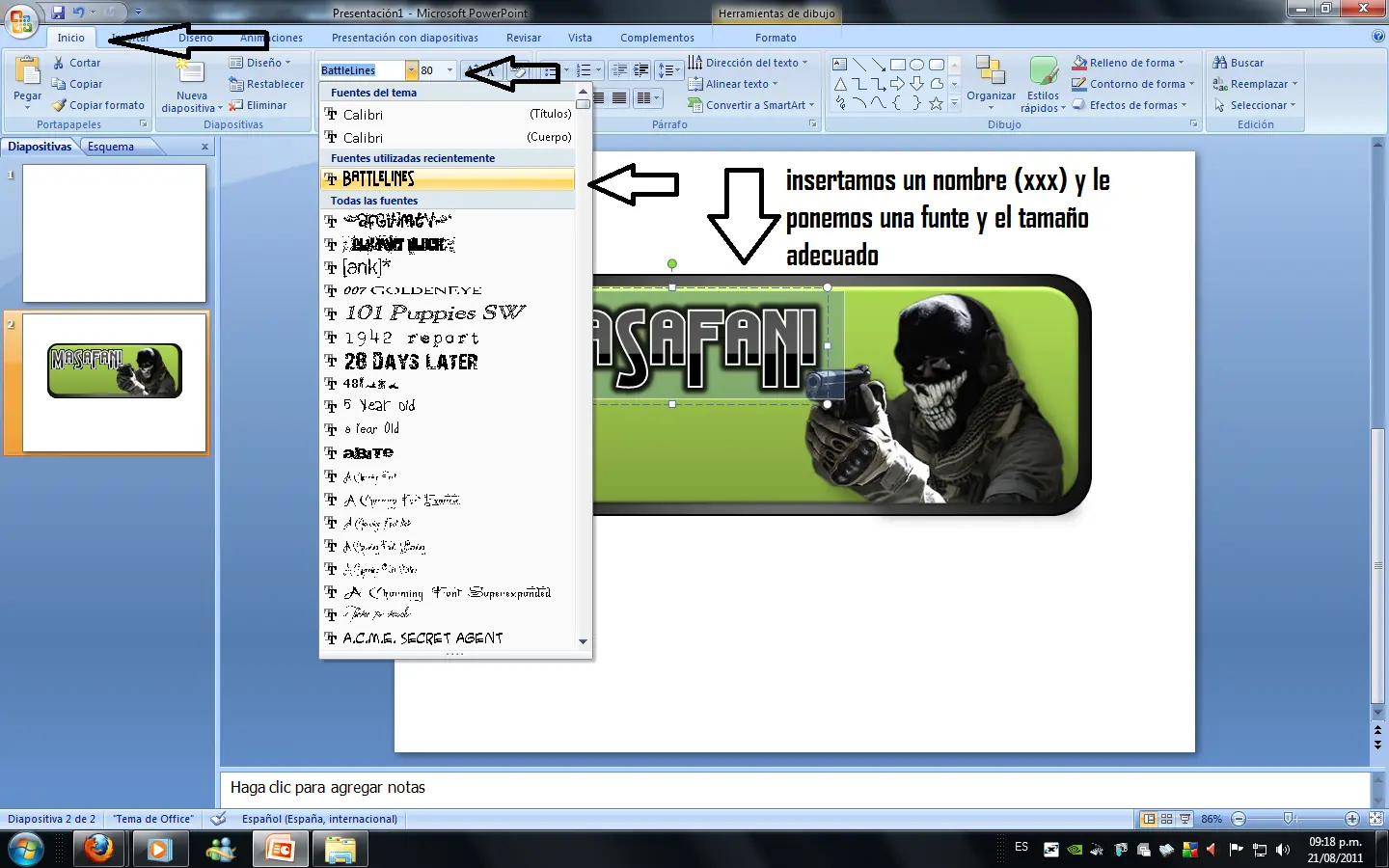The width and height of the screenshot is (1389, 868).
Task: Open Presentación con diapositivas tab
Action: click(x=405, y=38)
